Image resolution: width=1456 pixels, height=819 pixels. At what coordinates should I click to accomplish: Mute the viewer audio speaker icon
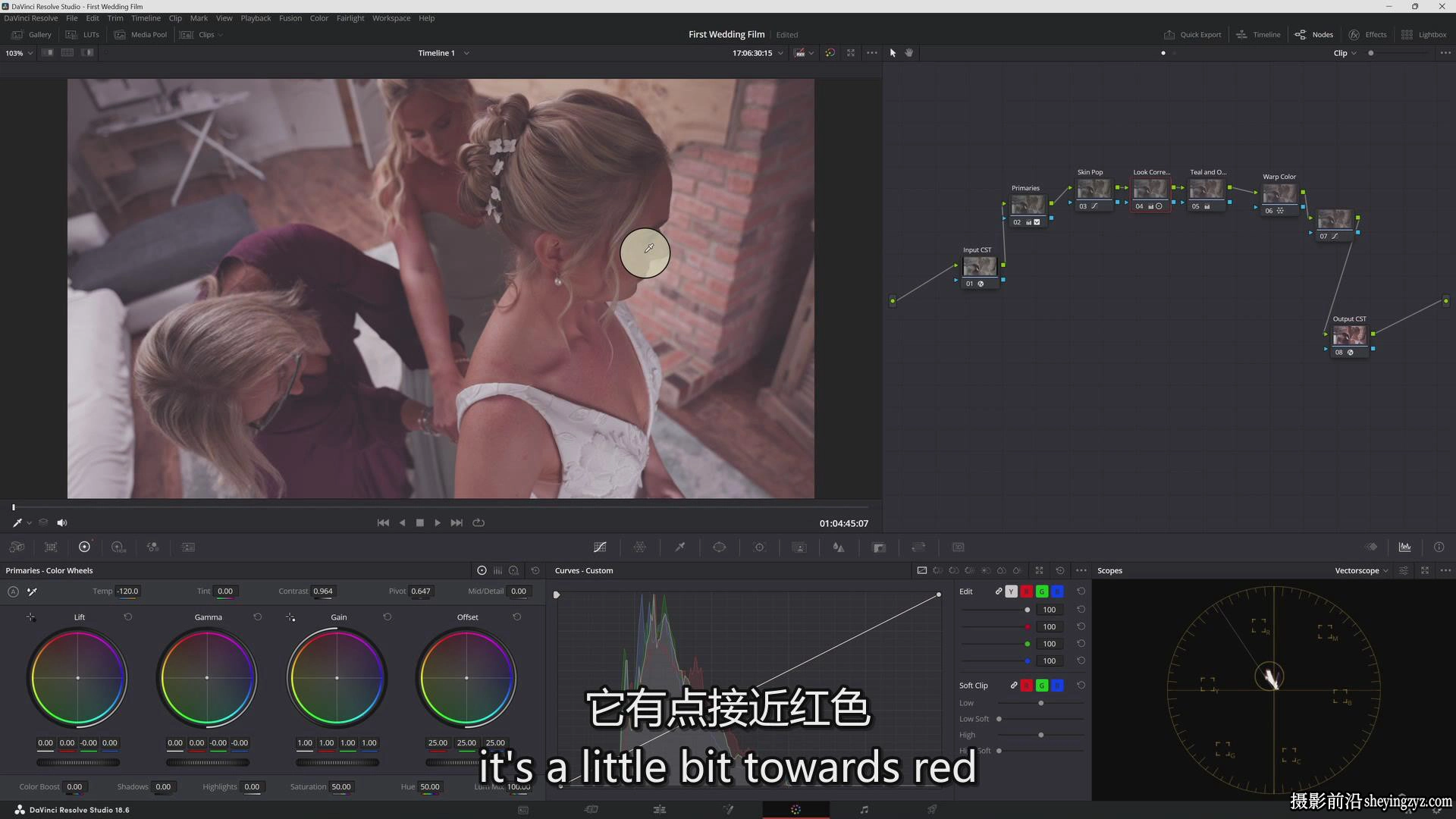coord(62,522)
